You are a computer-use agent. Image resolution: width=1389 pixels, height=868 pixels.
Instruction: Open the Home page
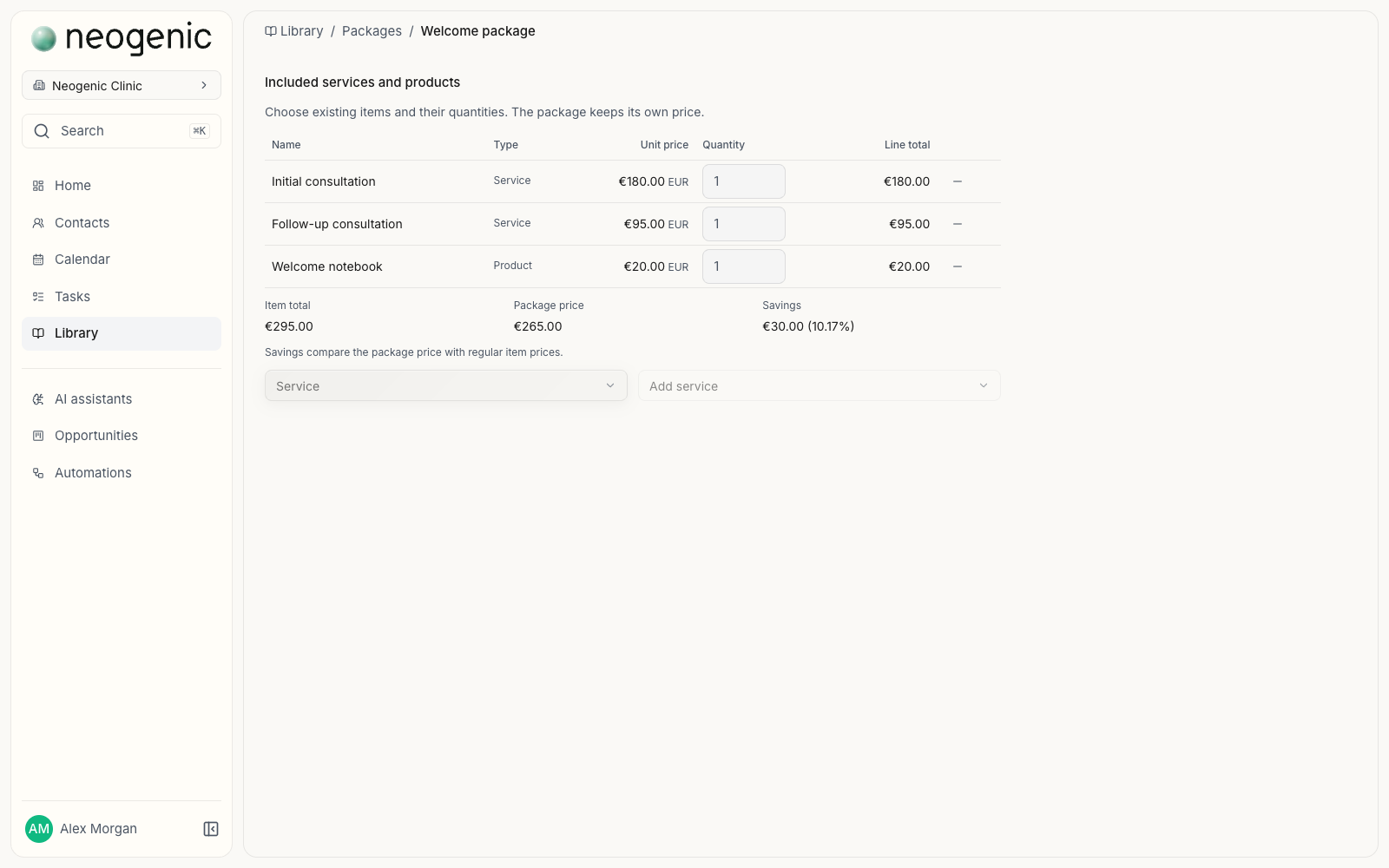pos(122,186)
